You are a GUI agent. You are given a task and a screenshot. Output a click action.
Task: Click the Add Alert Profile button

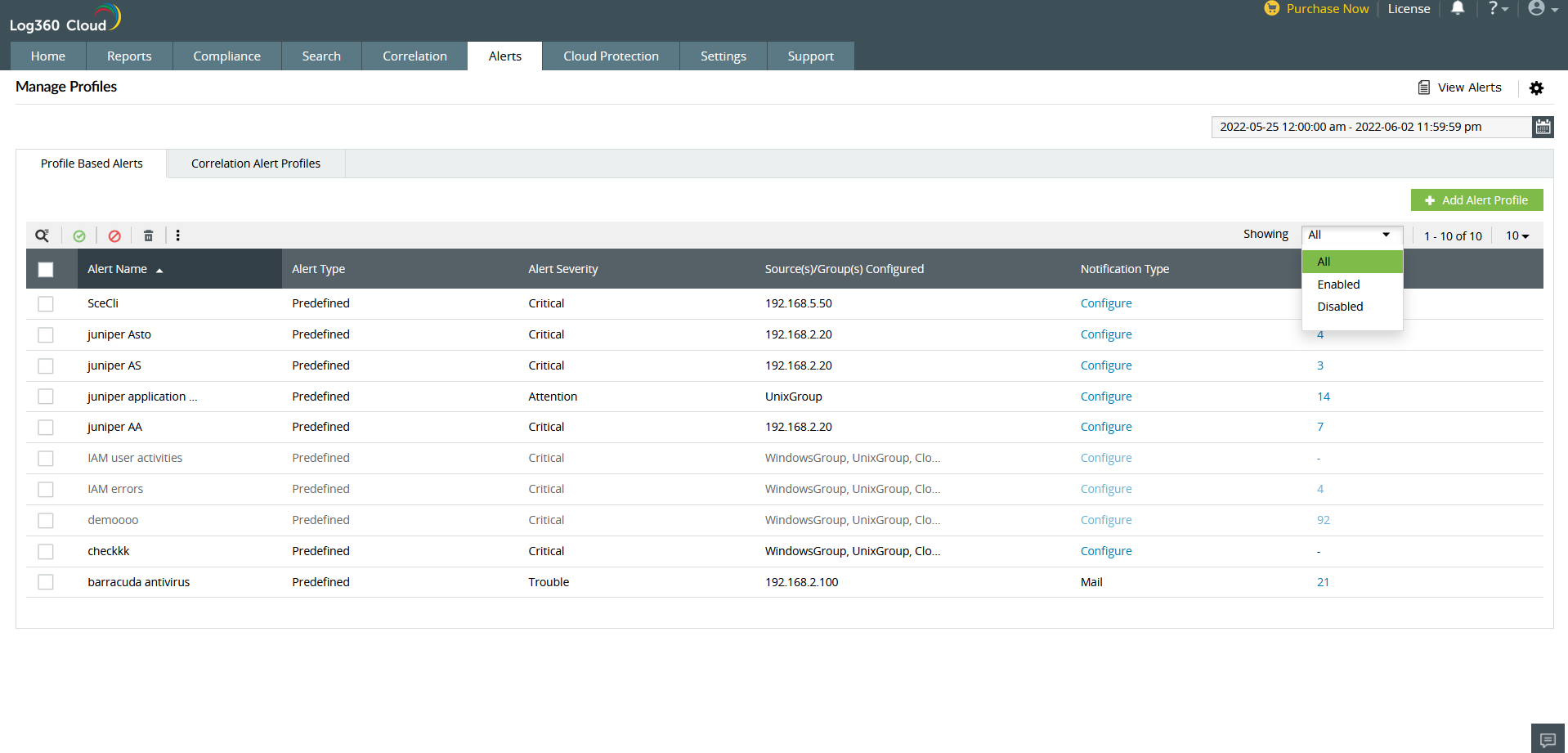click(1476, 200)
